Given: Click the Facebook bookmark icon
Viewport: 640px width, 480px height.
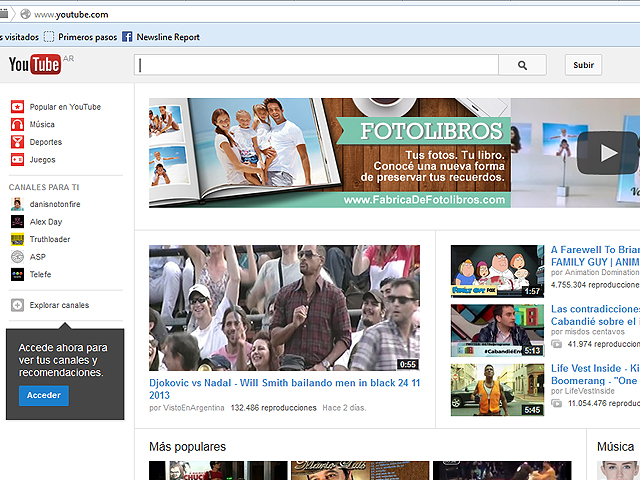Looking at the screenshot, I should click(x=127, y=37).
